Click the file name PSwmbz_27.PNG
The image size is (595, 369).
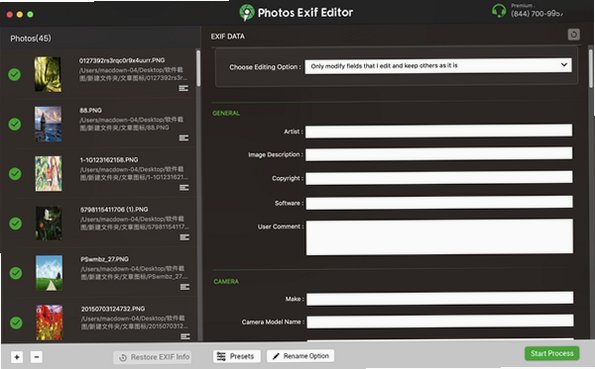(104, 259)
